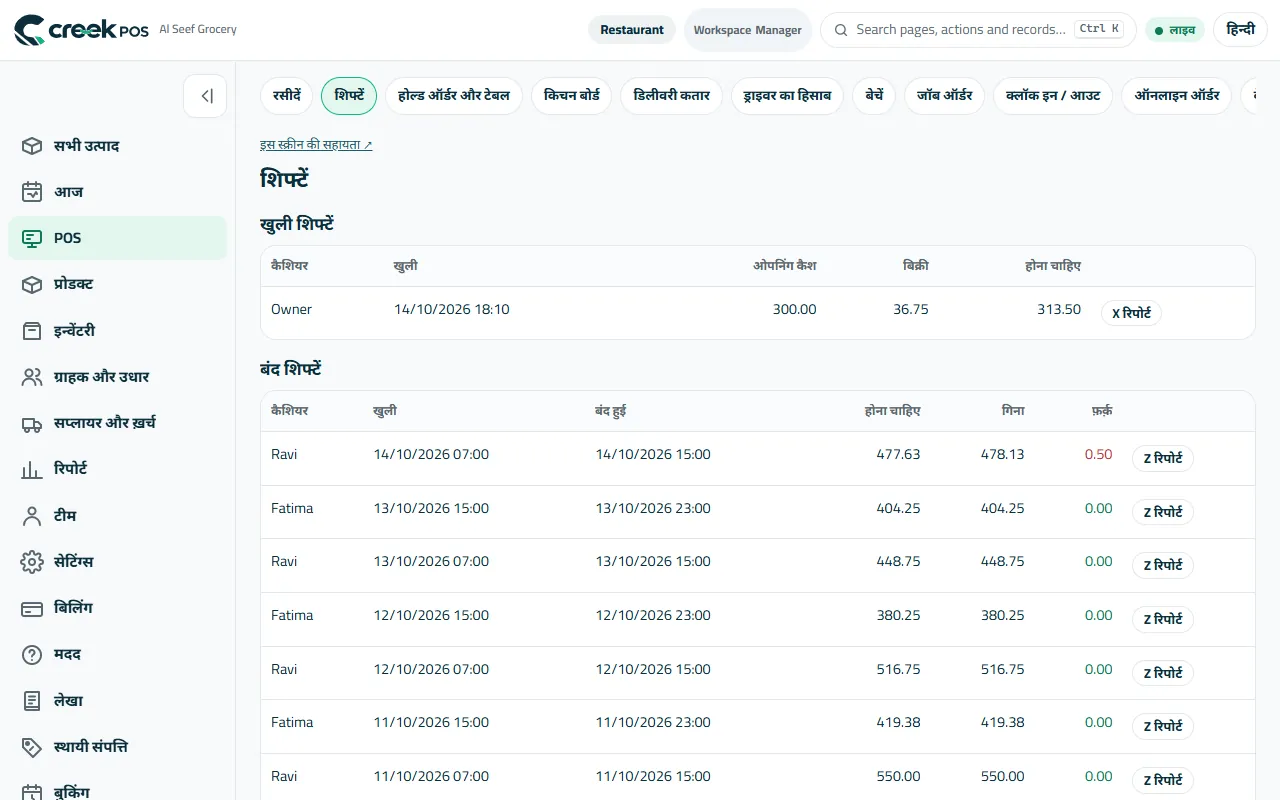Click the Restaurant mode button
The width and height of the screenshot is (1280, 800).
click(x=632, y=30)
